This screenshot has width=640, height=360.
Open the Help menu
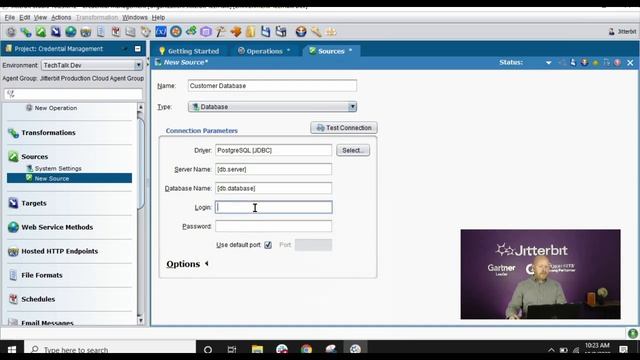coord(158,18)
